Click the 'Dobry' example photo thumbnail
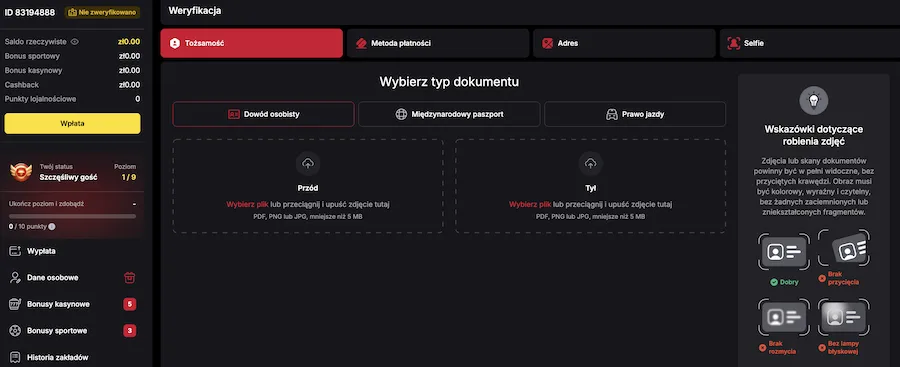Screen dimensions: 900x367 [783, 251]
